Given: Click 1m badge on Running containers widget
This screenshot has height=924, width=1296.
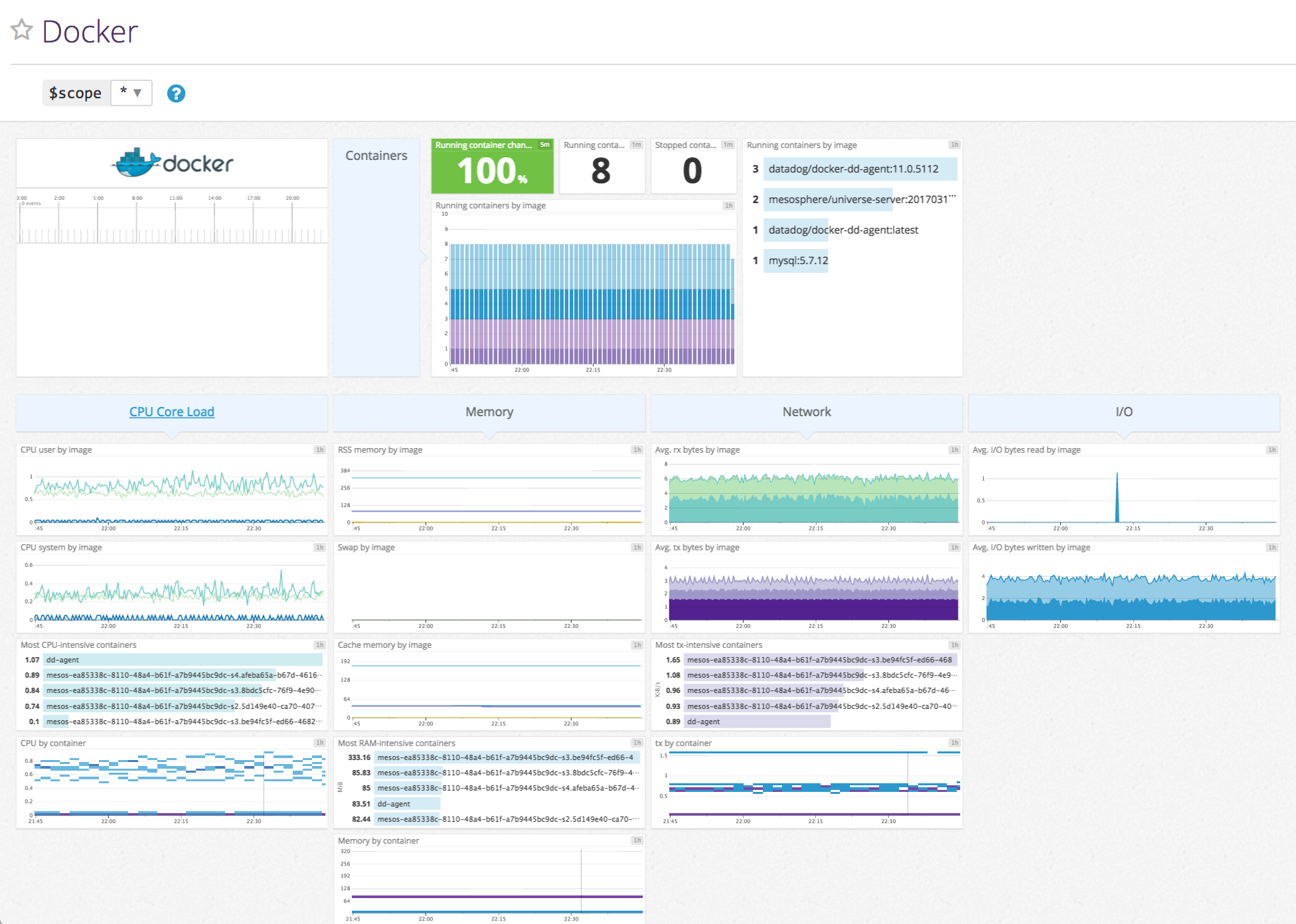Looking at the screenshot, I should pos(636,145).
